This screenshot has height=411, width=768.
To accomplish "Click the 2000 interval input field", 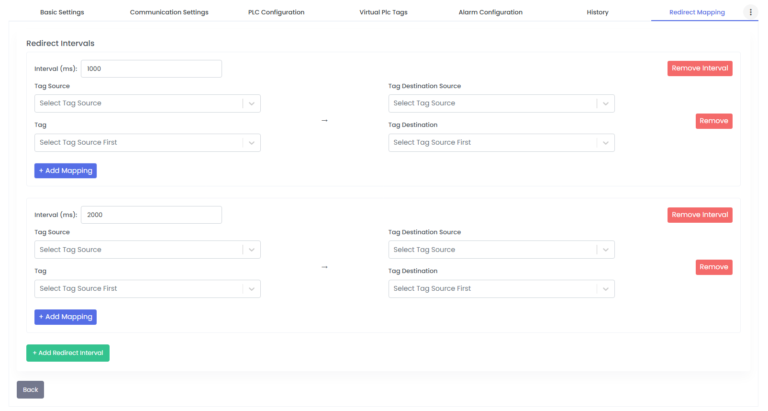I will (151, 215).
